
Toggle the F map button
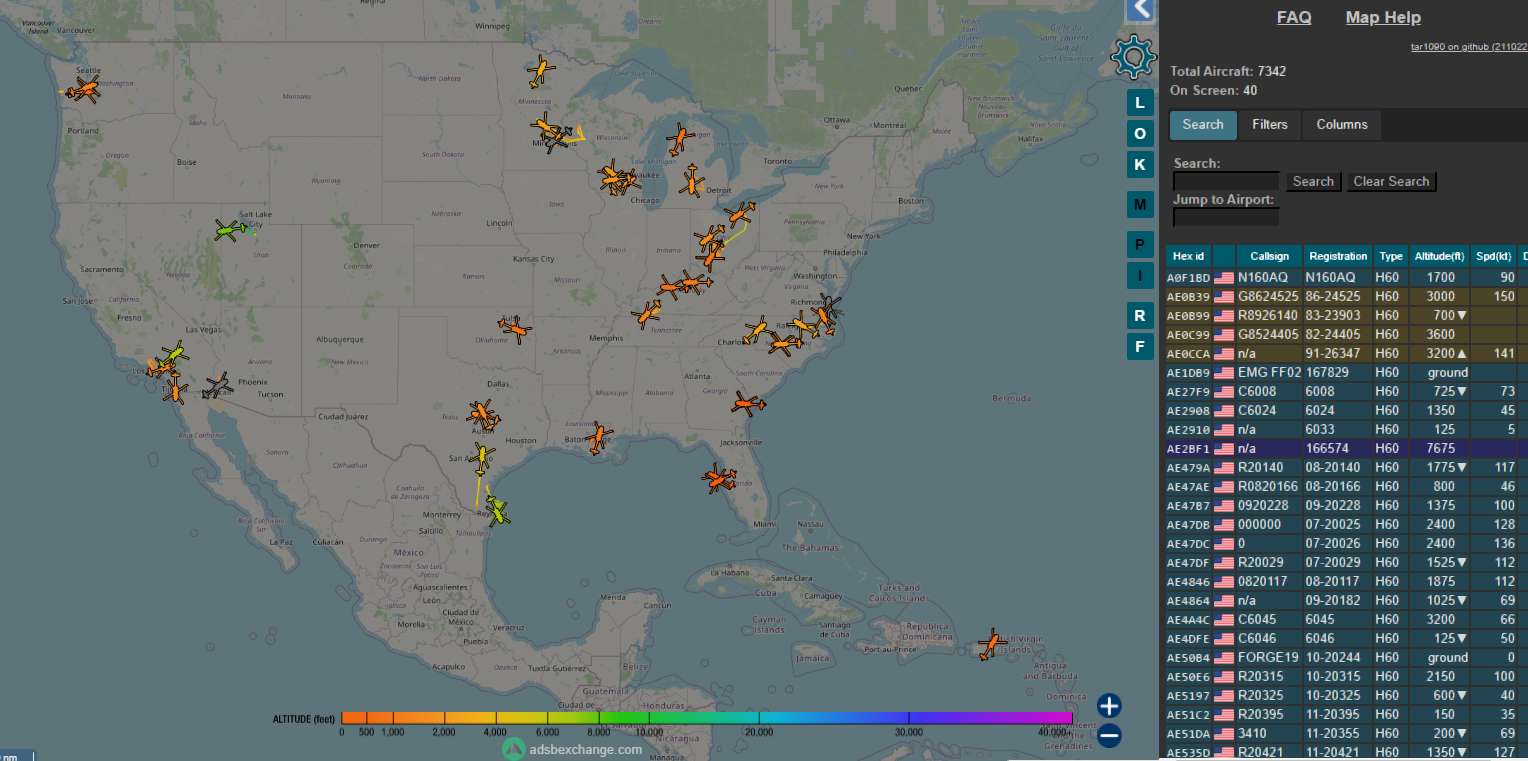pyautogui.click(x=1139, y=347)
